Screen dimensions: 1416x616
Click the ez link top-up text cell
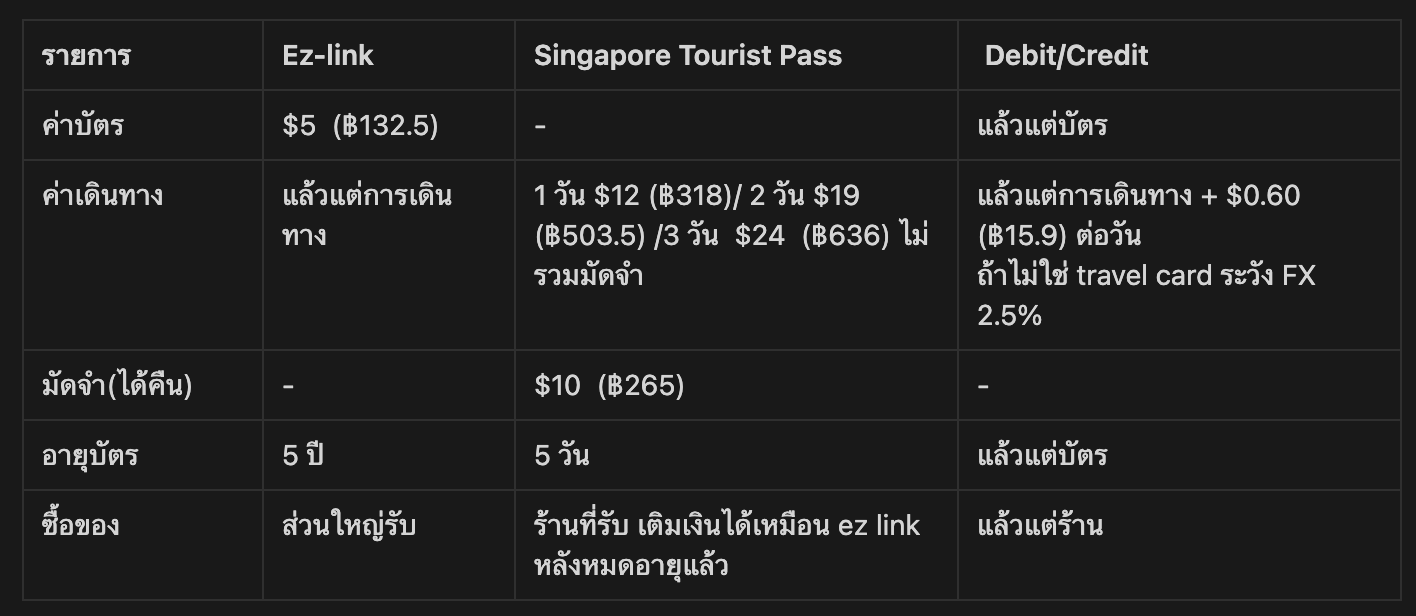(727, 545)
